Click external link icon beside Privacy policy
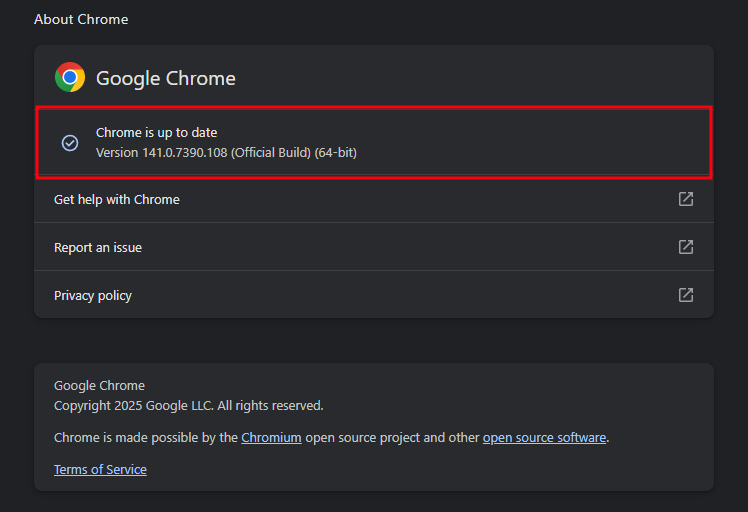Screen dimensions: 748x512 click(686, 295)
